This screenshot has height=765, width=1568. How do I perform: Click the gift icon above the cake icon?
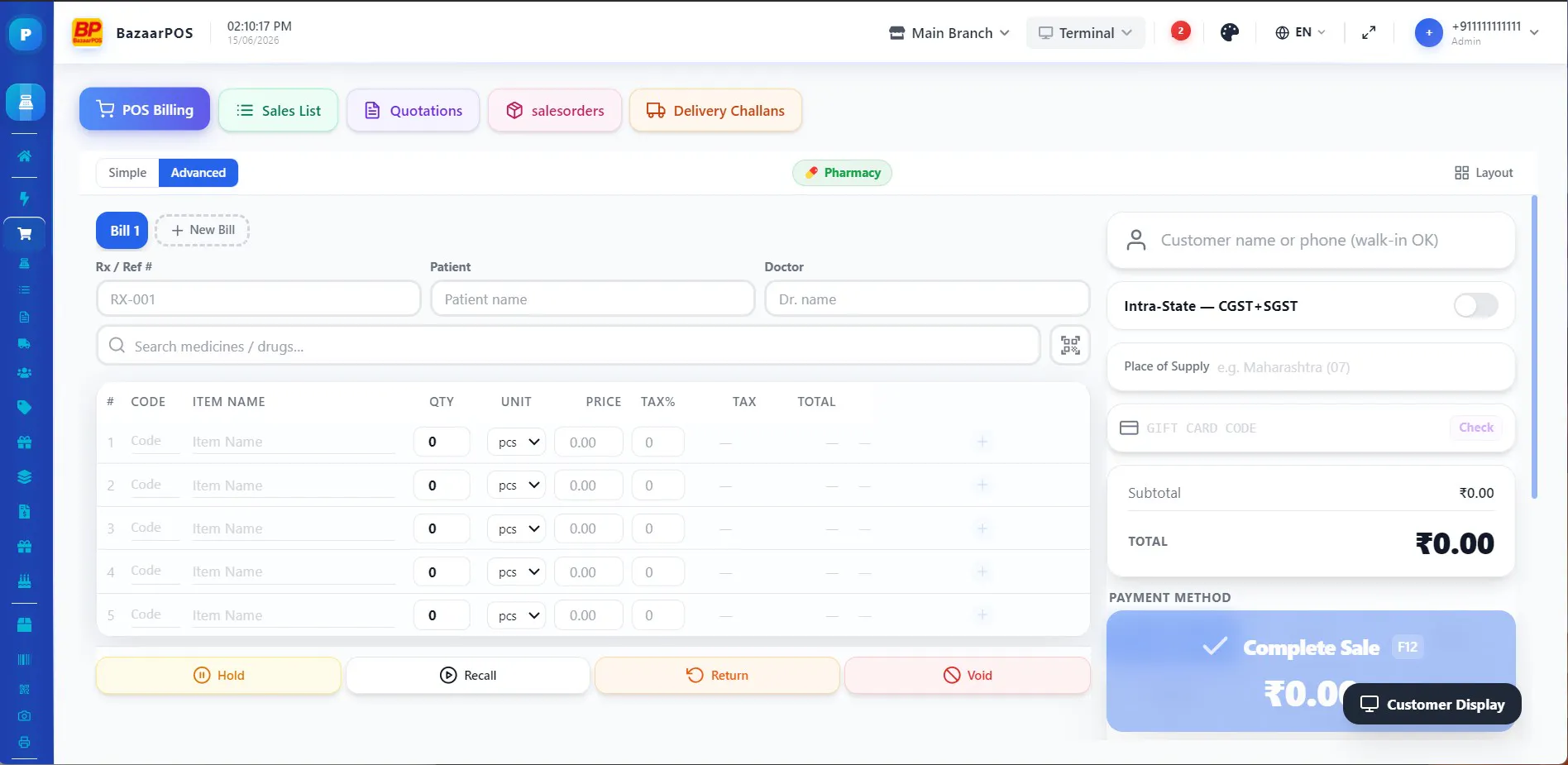[25, 547]
